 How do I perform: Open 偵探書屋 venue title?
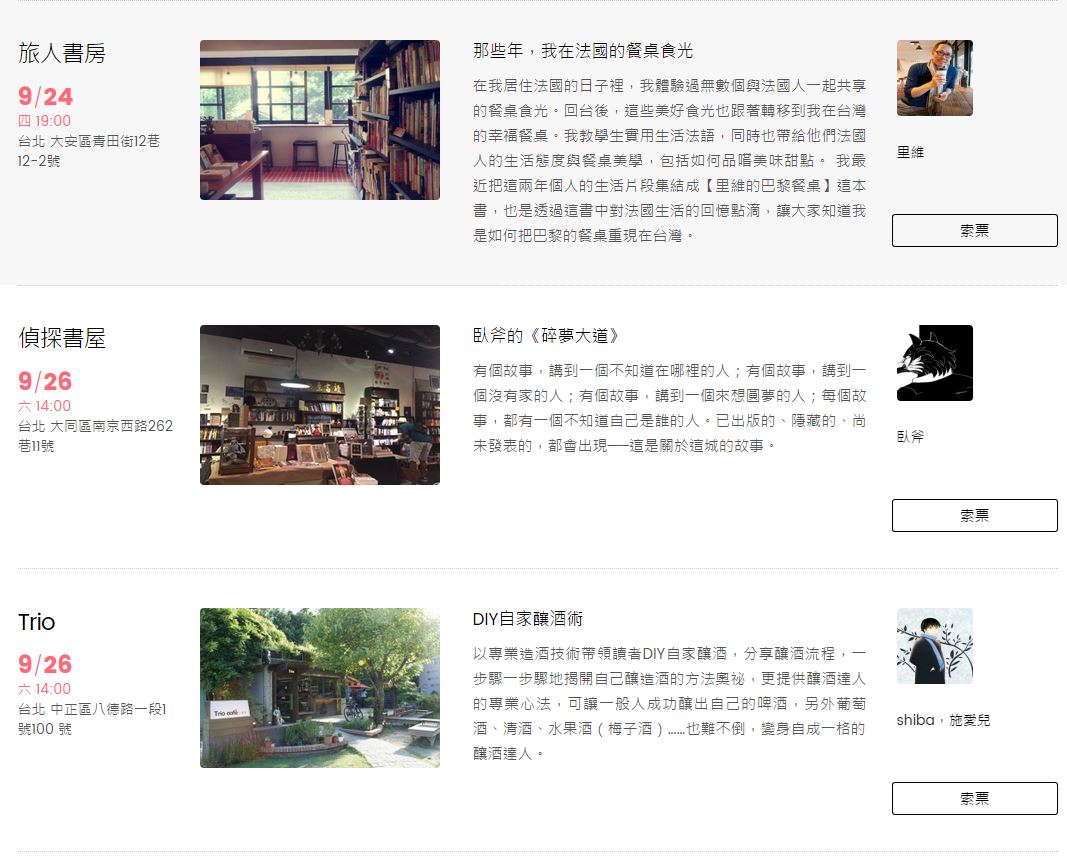tap(62, 338)
